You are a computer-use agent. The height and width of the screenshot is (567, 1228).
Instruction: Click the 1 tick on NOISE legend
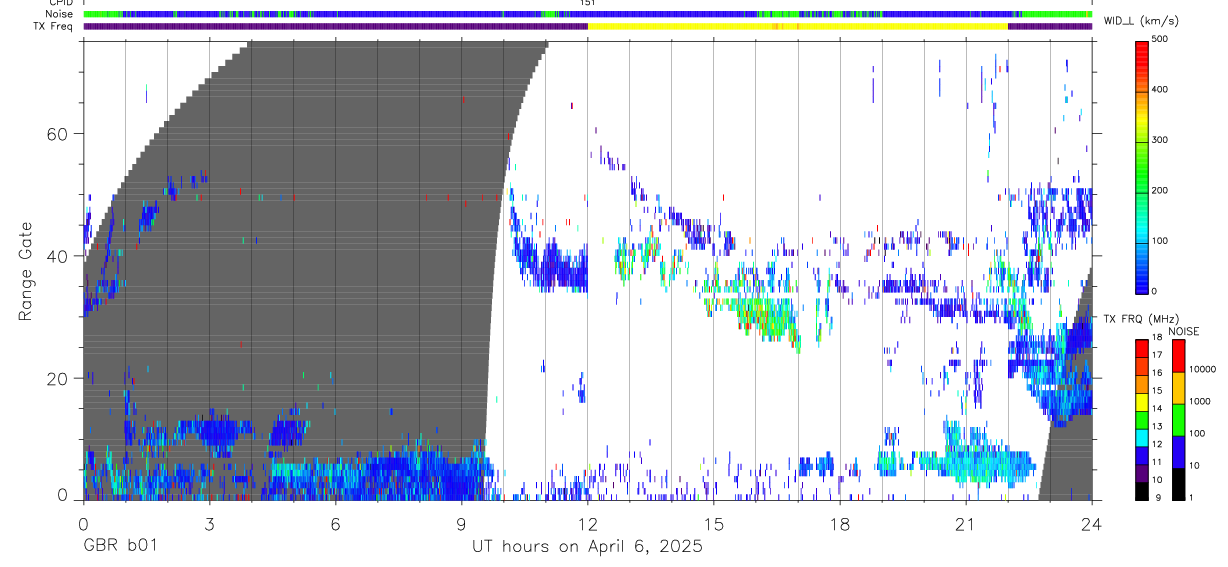click(1191, 499)
